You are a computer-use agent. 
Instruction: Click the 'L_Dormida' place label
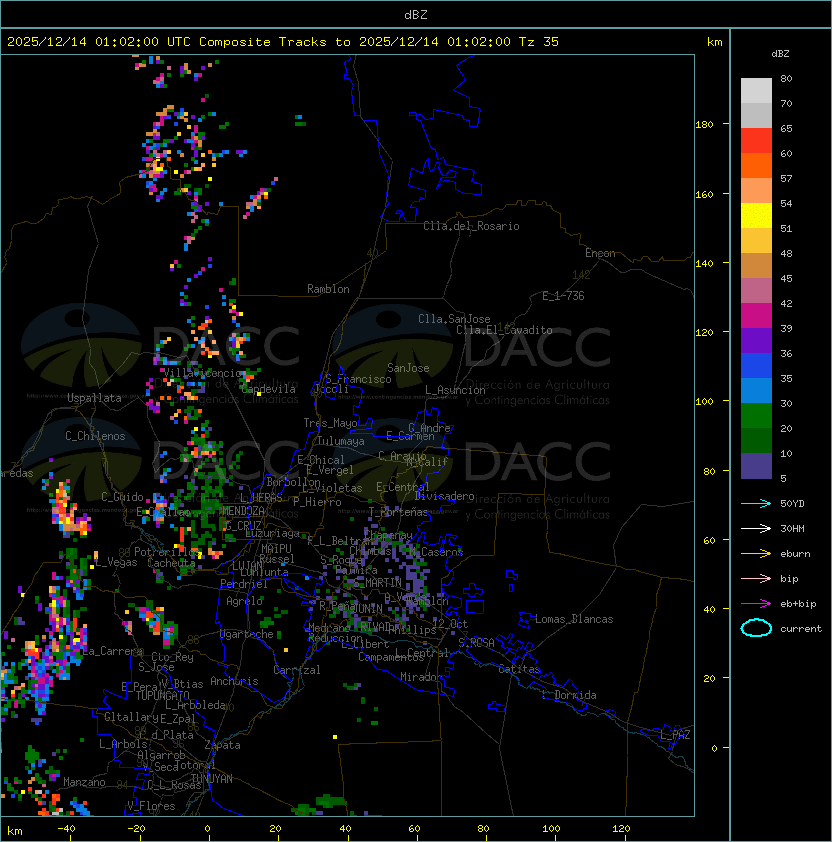coord(569,695)
